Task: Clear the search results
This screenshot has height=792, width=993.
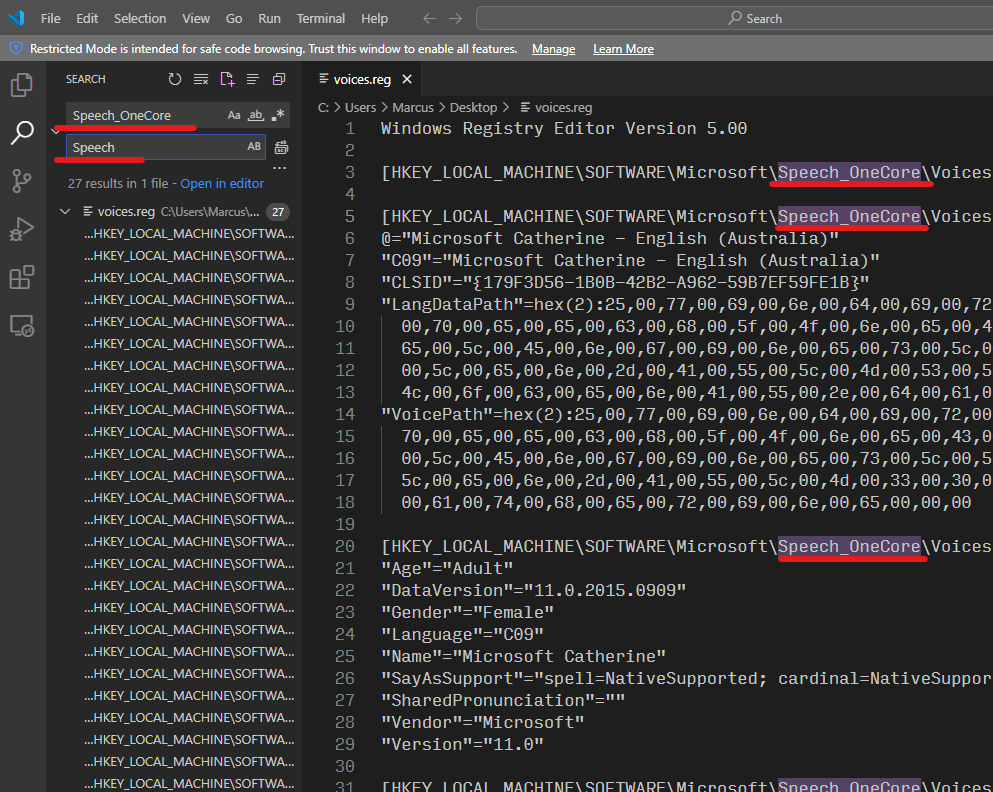Action: point(201,79)
